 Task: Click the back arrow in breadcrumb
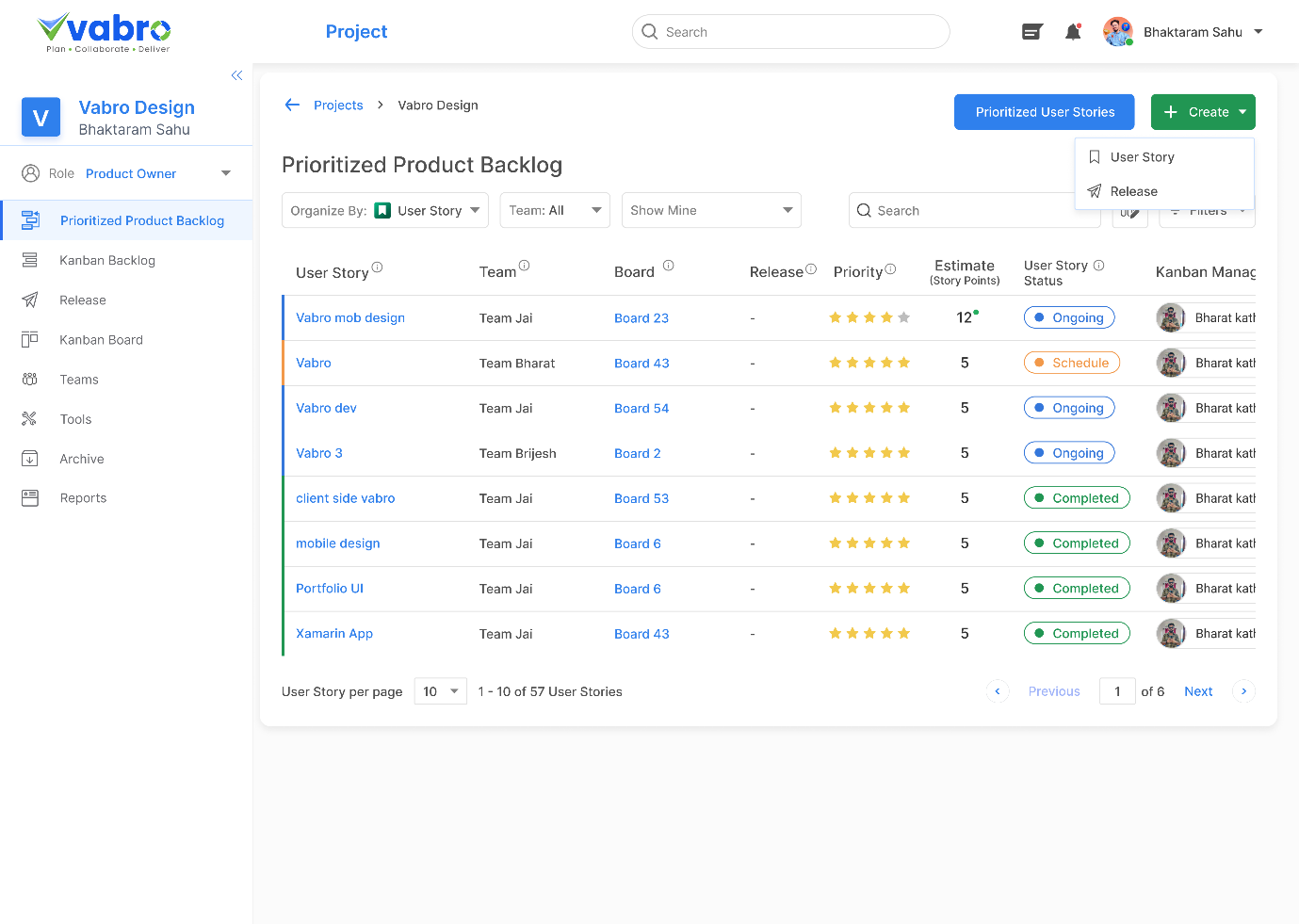tap(292, 105)
